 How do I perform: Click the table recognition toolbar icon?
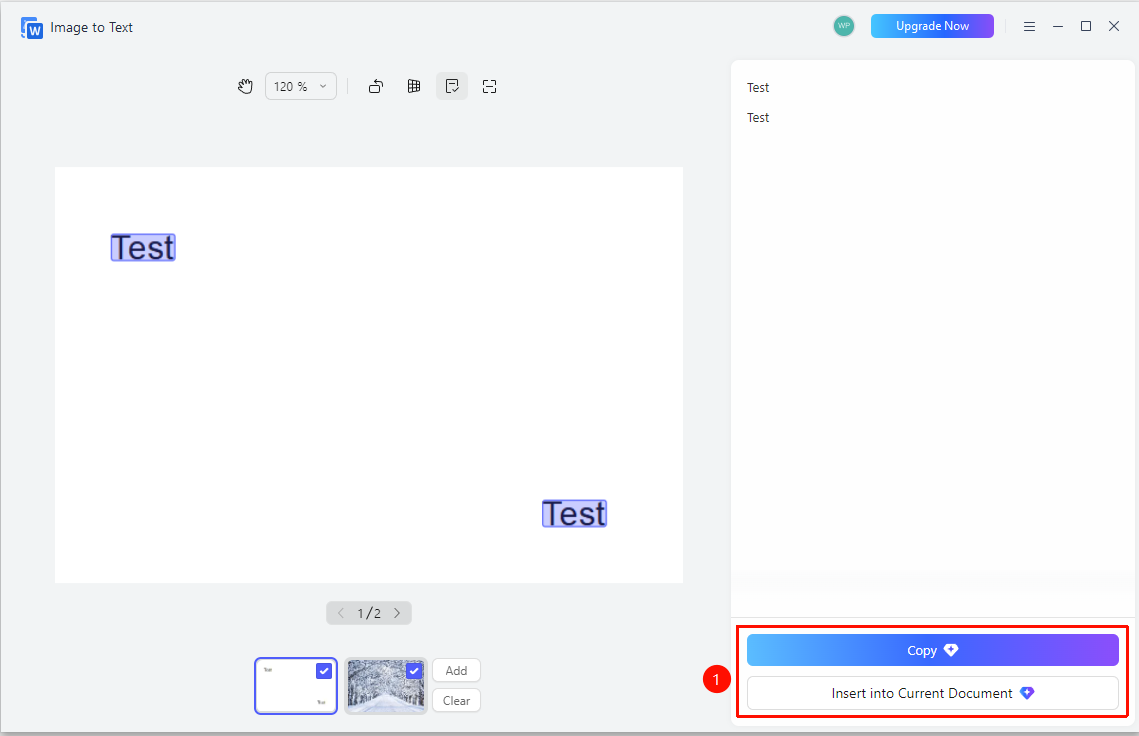(414, 86)
